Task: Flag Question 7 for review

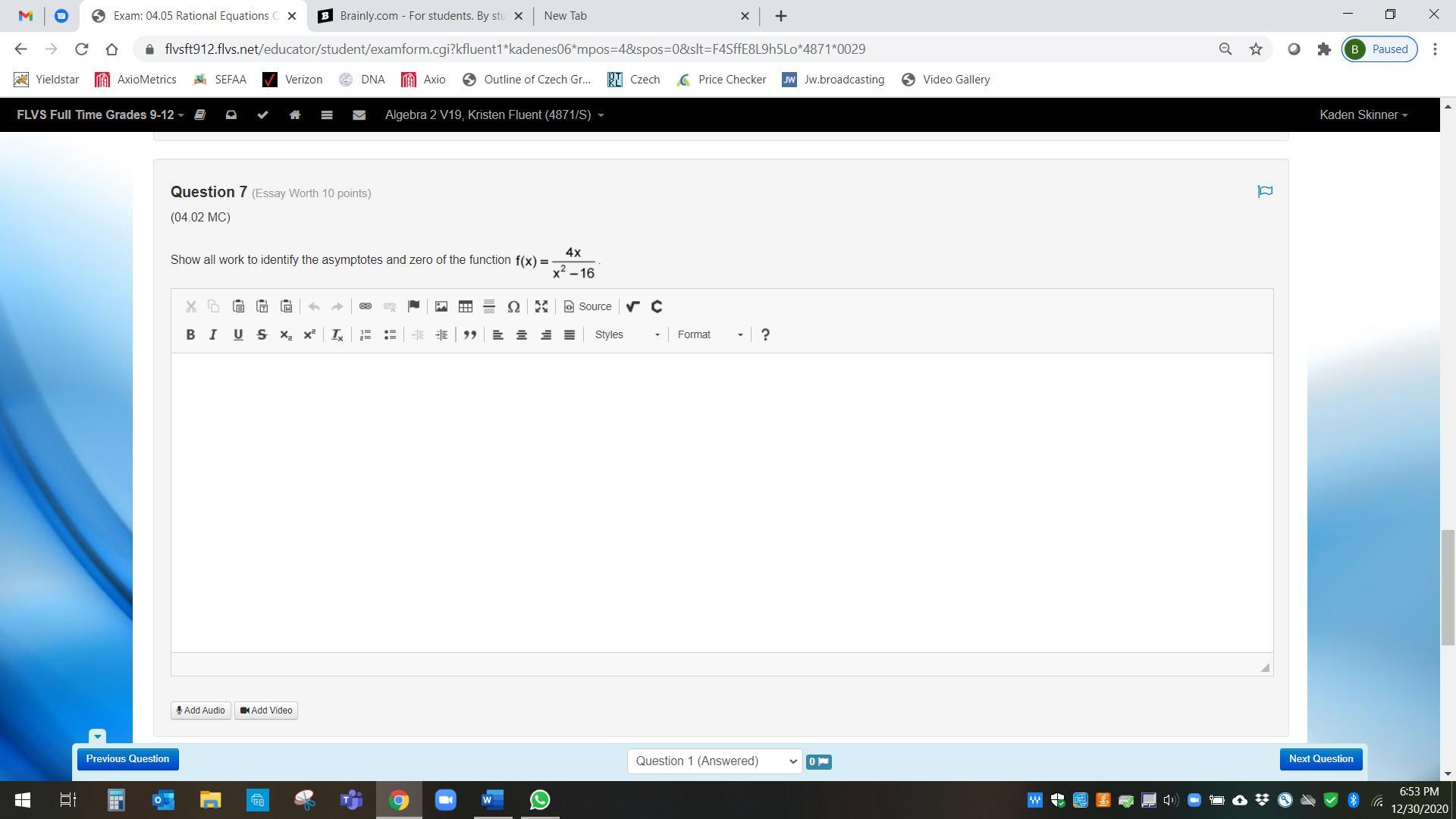Action: click(x=1264, y=191)
